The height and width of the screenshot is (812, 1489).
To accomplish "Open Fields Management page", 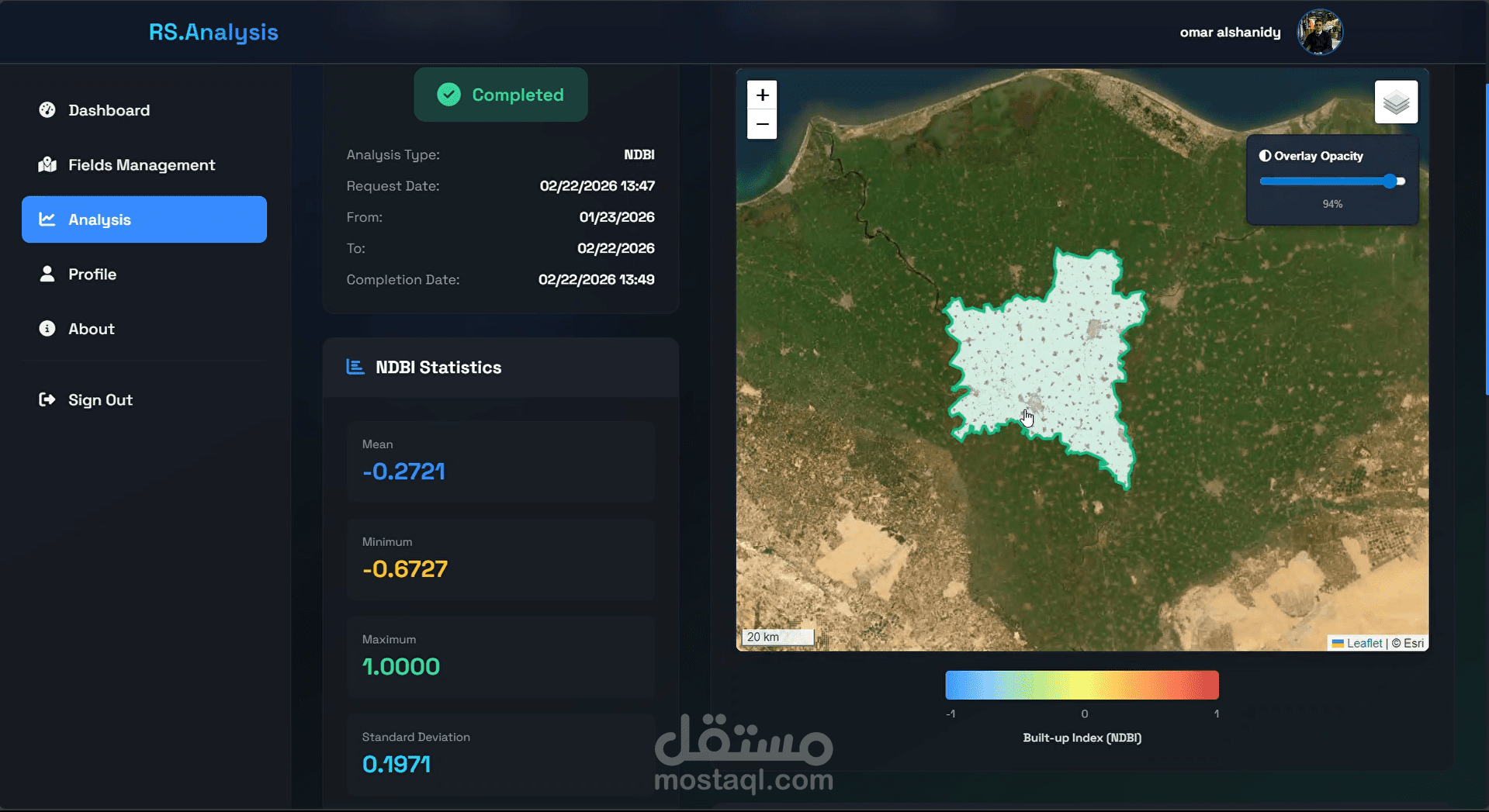I will pos(144,165).
